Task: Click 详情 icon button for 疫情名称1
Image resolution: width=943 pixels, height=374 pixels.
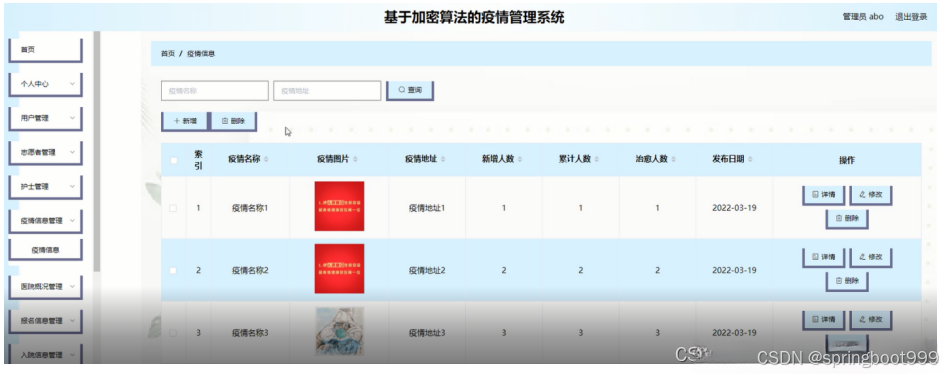Action: [823, 195]
